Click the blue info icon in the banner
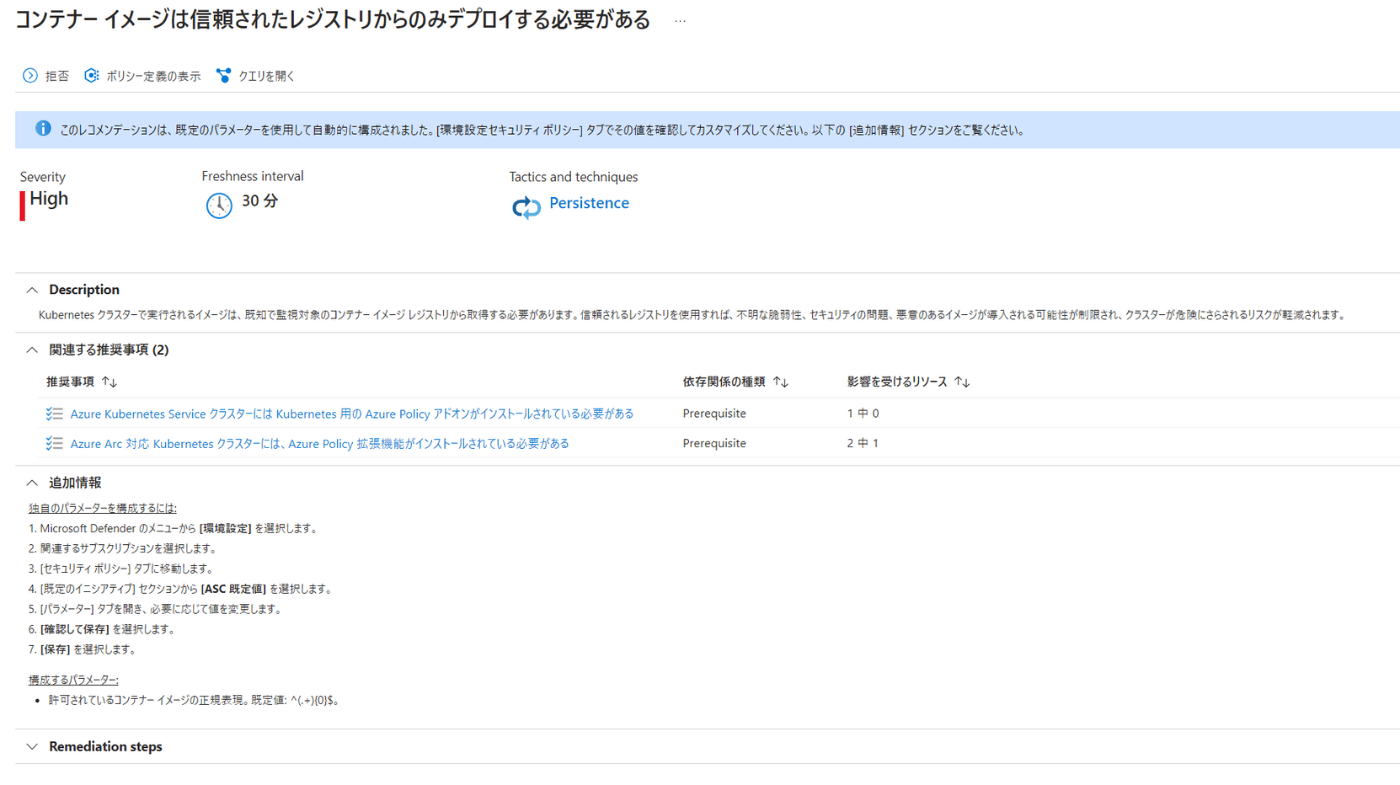Image resolution: width=1400 pixels, height=785 pixels. 43,129
